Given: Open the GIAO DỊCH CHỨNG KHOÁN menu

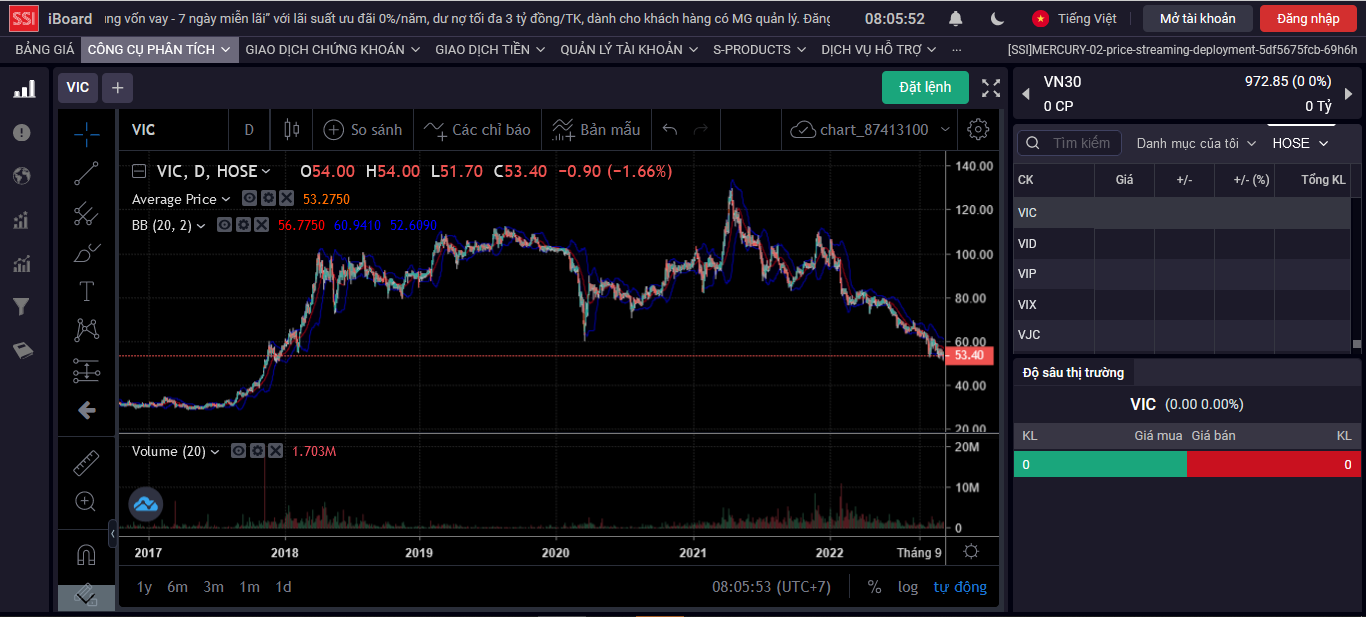Looking at the screenshot, I should 333,49.
